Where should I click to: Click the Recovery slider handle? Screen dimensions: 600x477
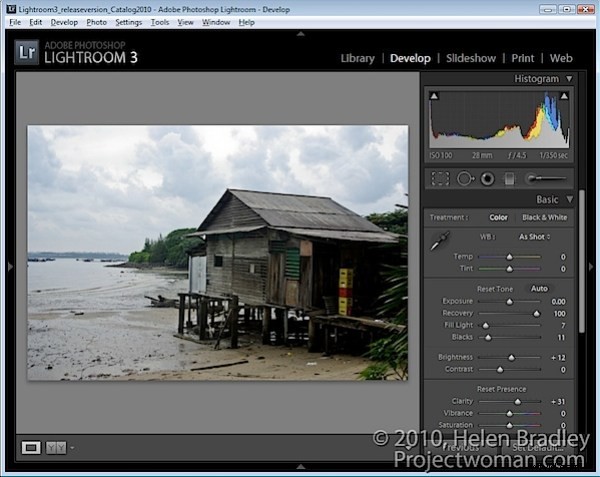536,314
